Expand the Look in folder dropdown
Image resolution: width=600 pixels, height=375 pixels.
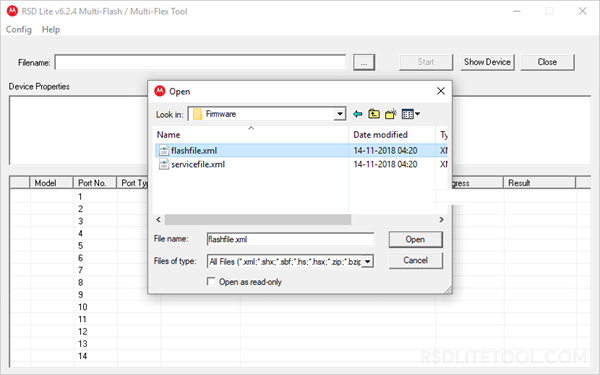(339, 114)
